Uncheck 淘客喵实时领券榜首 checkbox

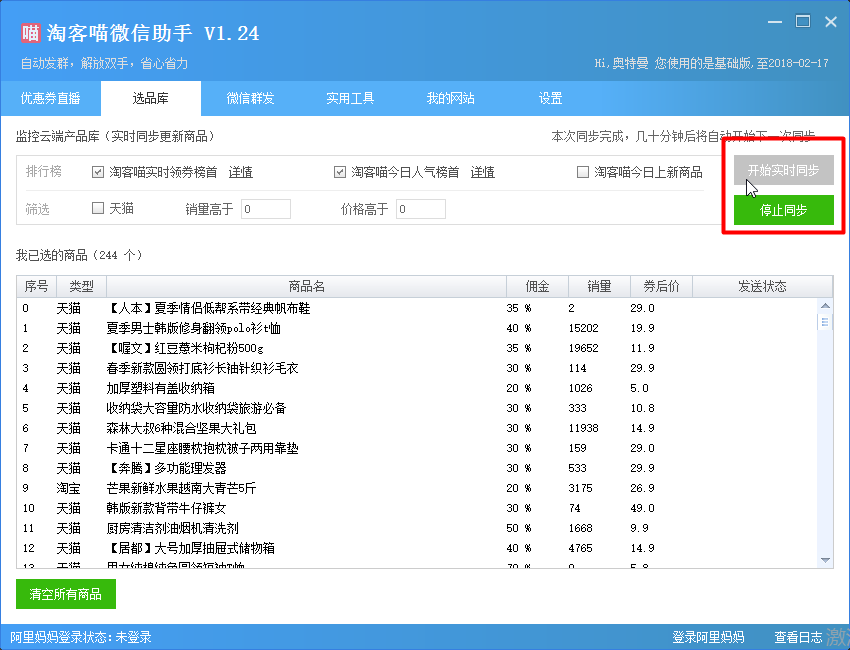[x=98, y=172]
